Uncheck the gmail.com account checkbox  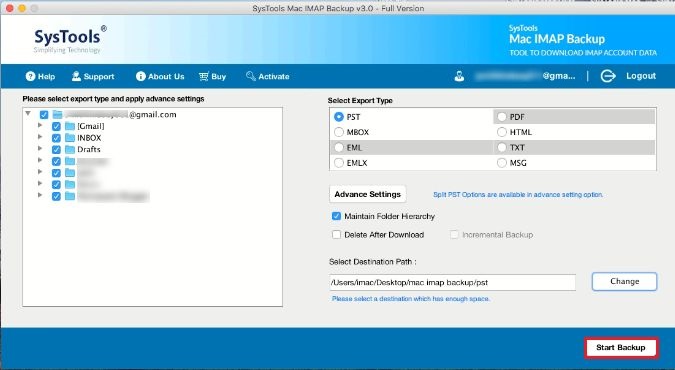[x=44, y=115]
